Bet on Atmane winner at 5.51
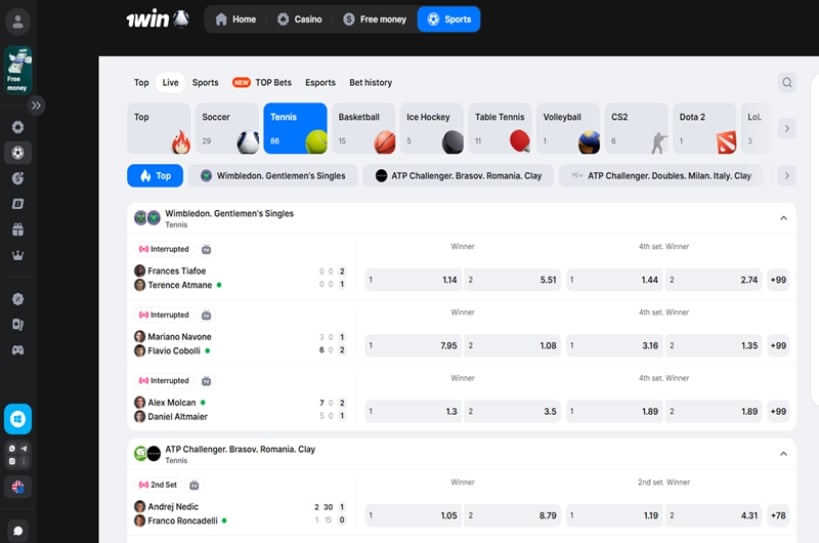The height and width of the screenshot is (543, 819). [x=512, y=280]
